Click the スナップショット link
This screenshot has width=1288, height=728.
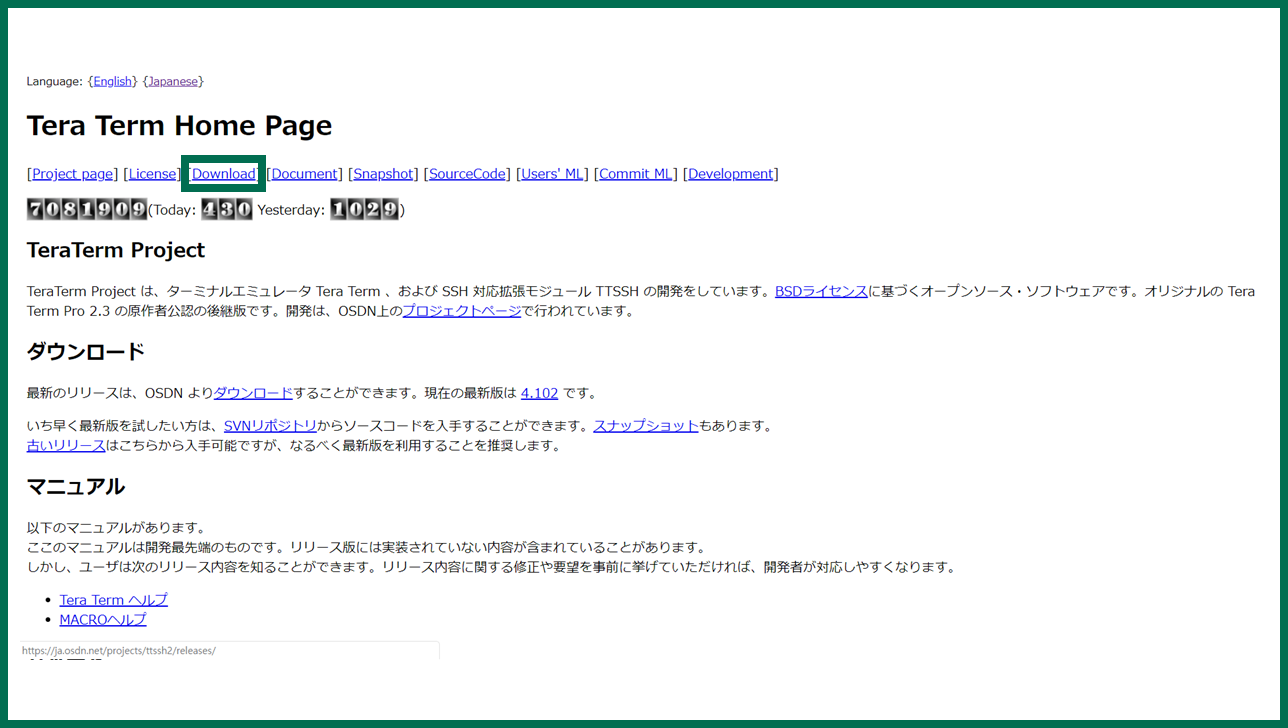point(646,426)
